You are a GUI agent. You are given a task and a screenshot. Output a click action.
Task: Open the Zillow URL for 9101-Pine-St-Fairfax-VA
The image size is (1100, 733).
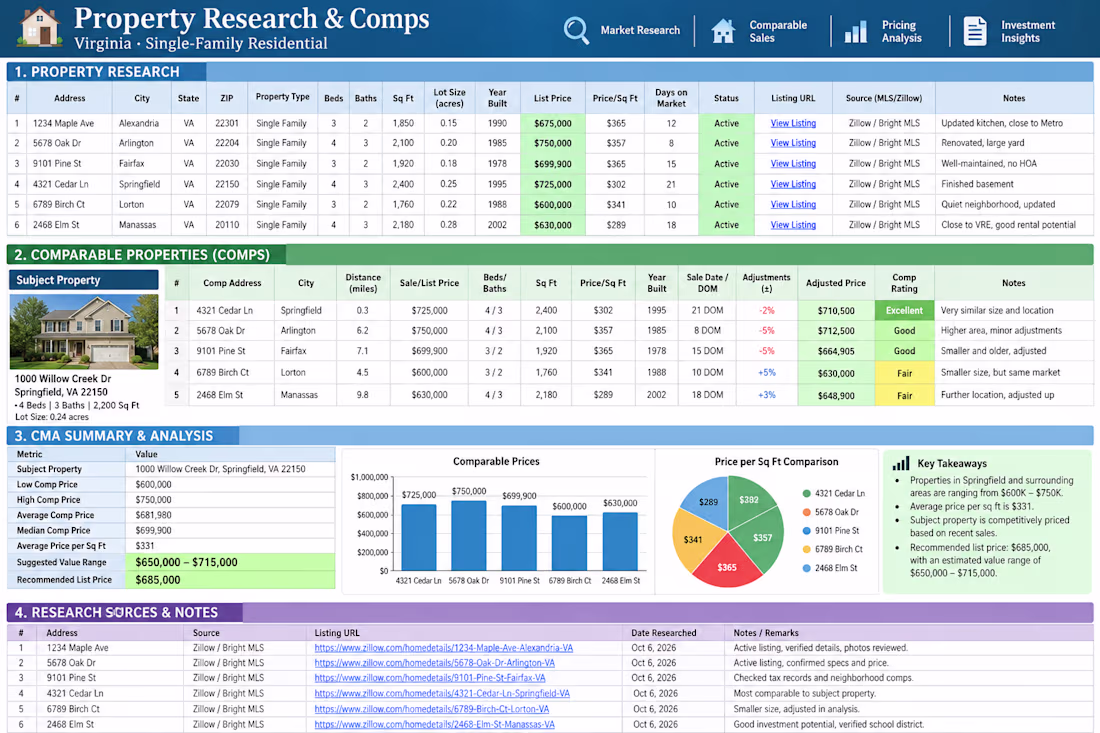click(429, 678)
